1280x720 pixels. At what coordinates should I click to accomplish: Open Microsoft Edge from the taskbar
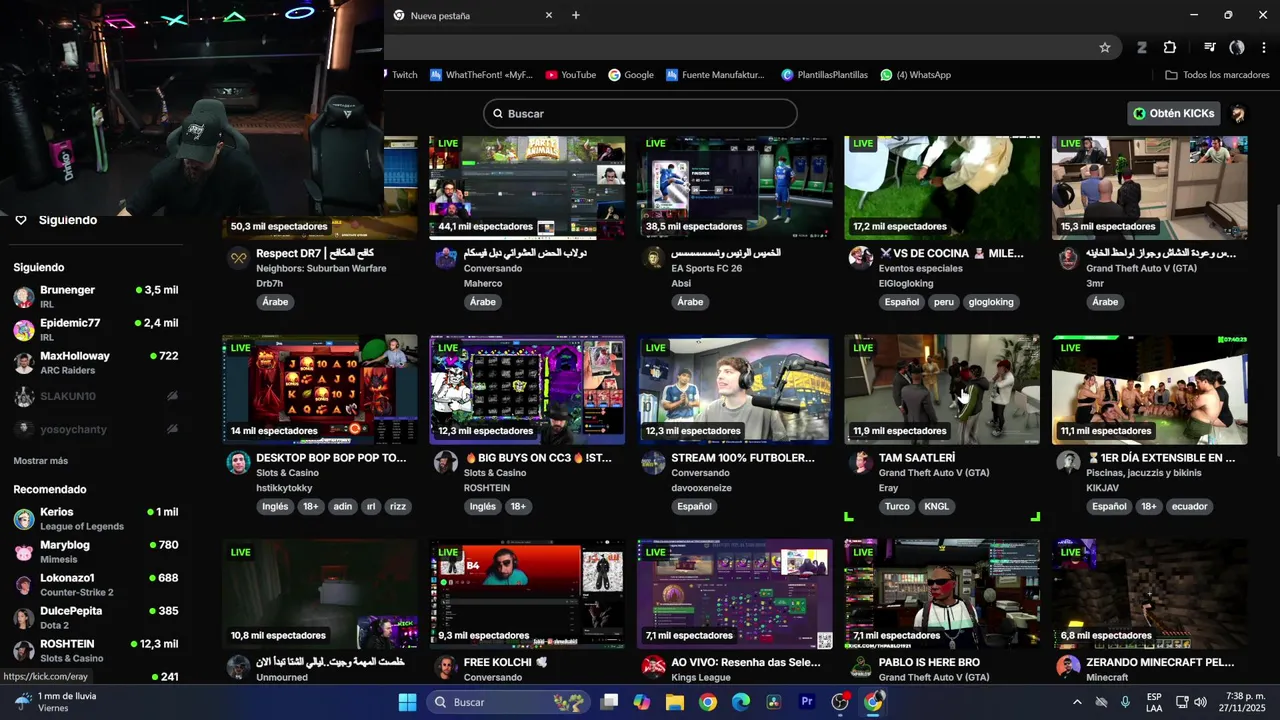[x=741, y=702]
